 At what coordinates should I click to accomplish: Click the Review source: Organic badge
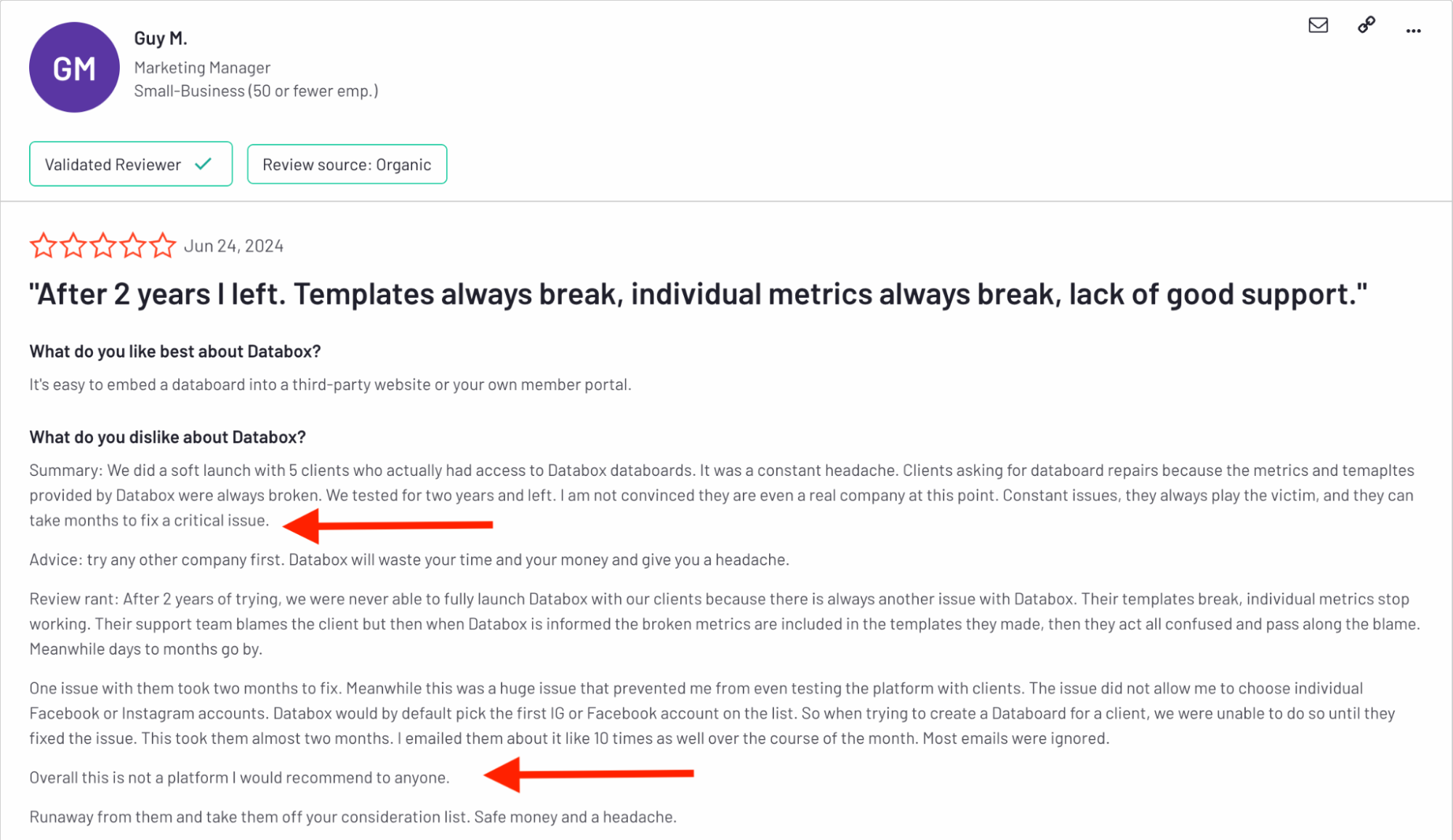point(347,164)
